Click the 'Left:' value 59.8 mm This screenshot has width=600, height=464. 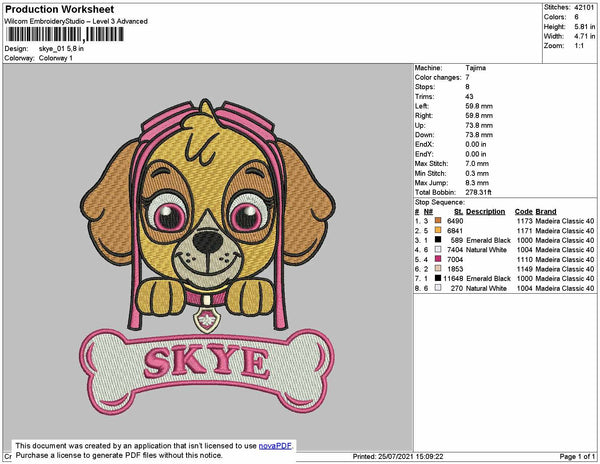(x=479, y=106)
